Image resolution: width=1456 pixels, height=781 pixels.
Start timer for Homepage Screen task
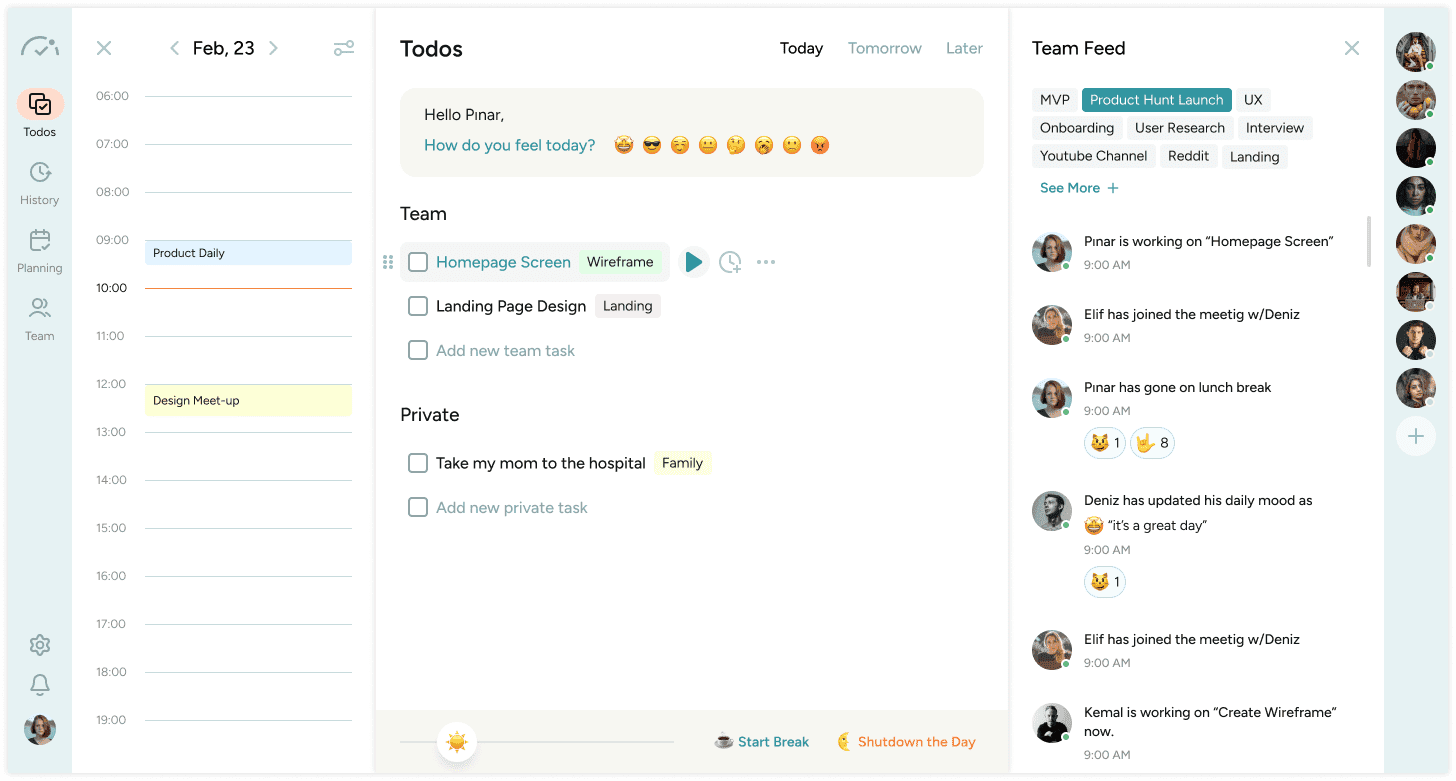pos(693,262)
